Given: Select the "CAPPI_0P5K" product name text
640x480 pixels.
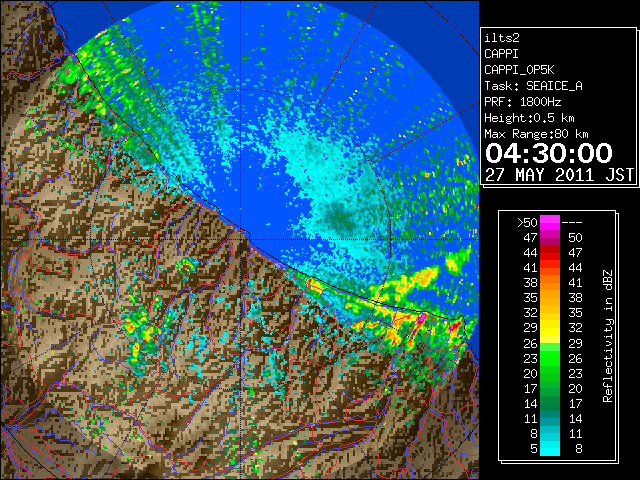Looking at the screenshot, I should [519, 70].
